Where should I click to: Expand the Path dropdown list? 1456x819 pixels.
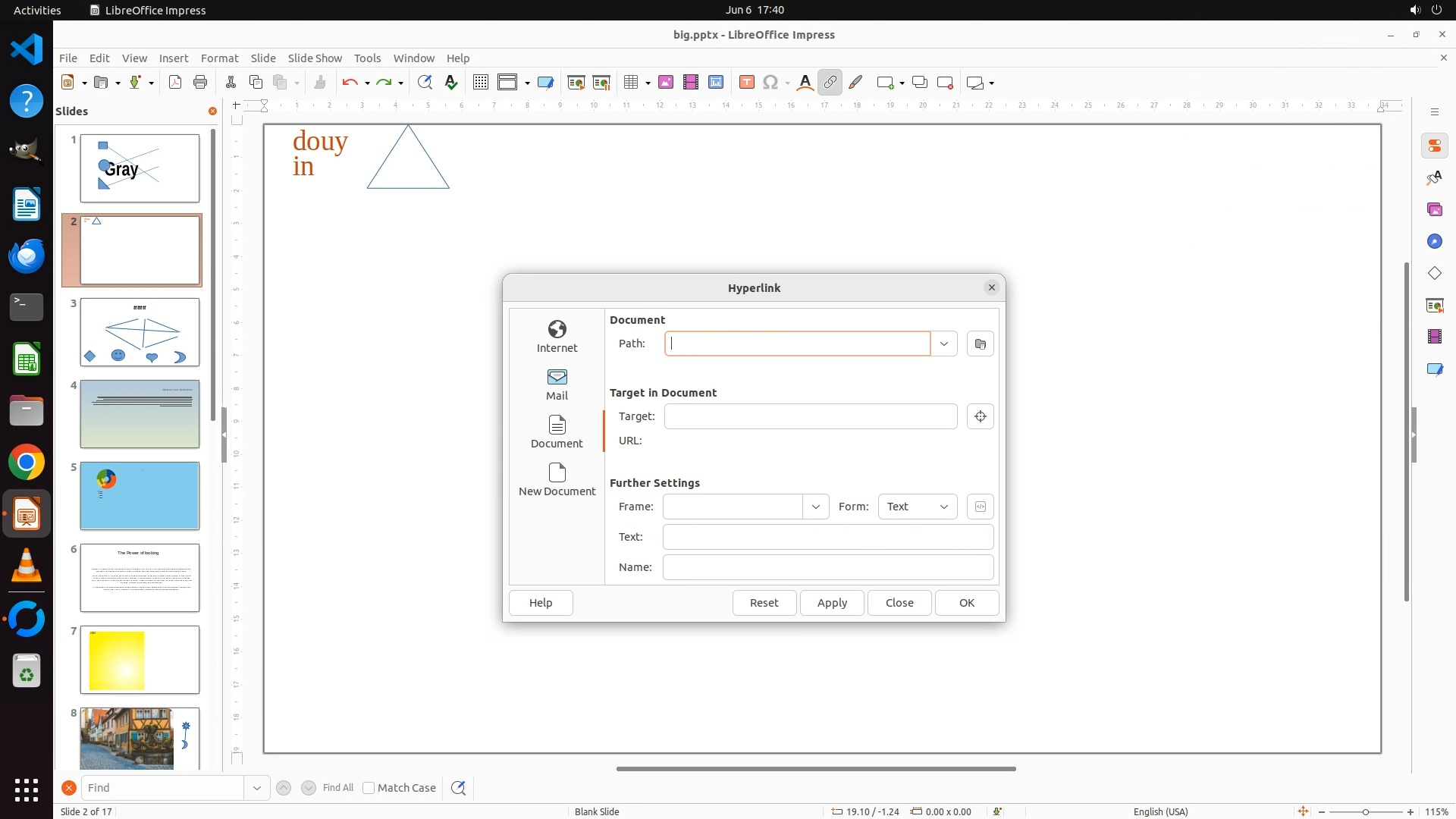click(x=943, y=344)
